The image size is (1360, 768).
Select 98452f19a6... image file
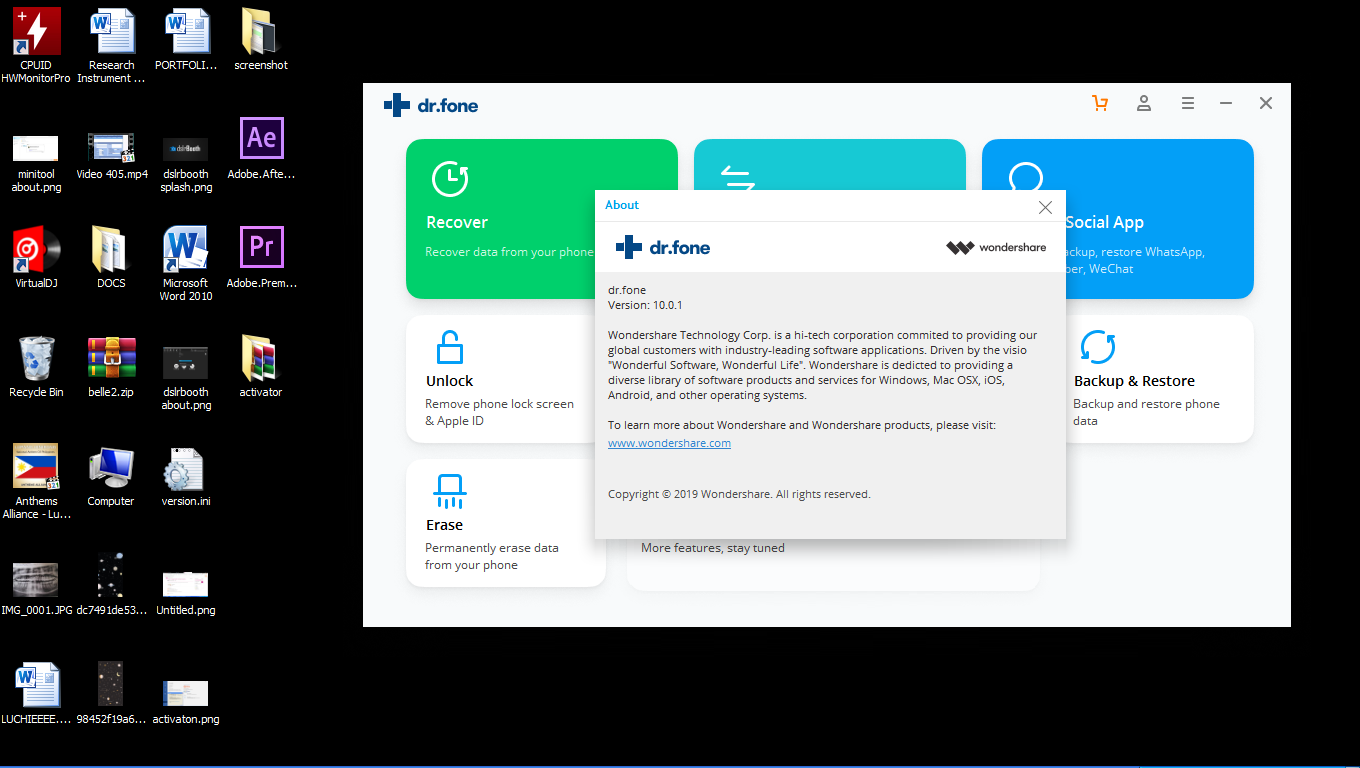pyautogui.click(x=111, y=693)
